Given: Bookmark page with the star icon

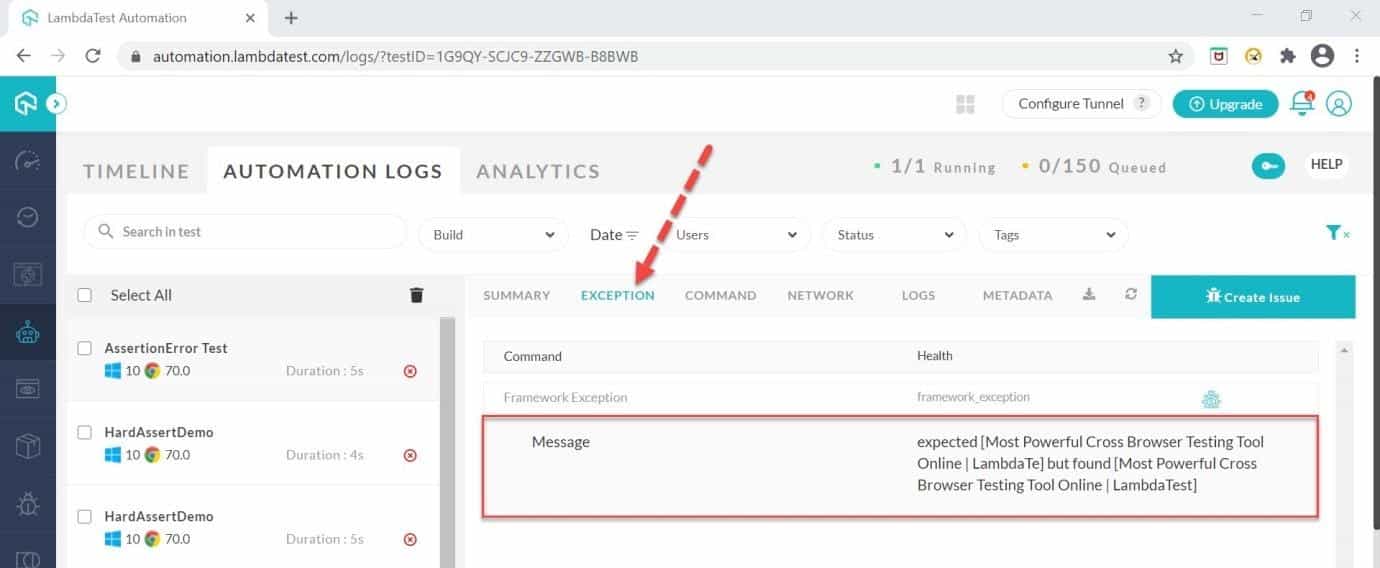Looking at the screenshot, I should pos(1176,57).
